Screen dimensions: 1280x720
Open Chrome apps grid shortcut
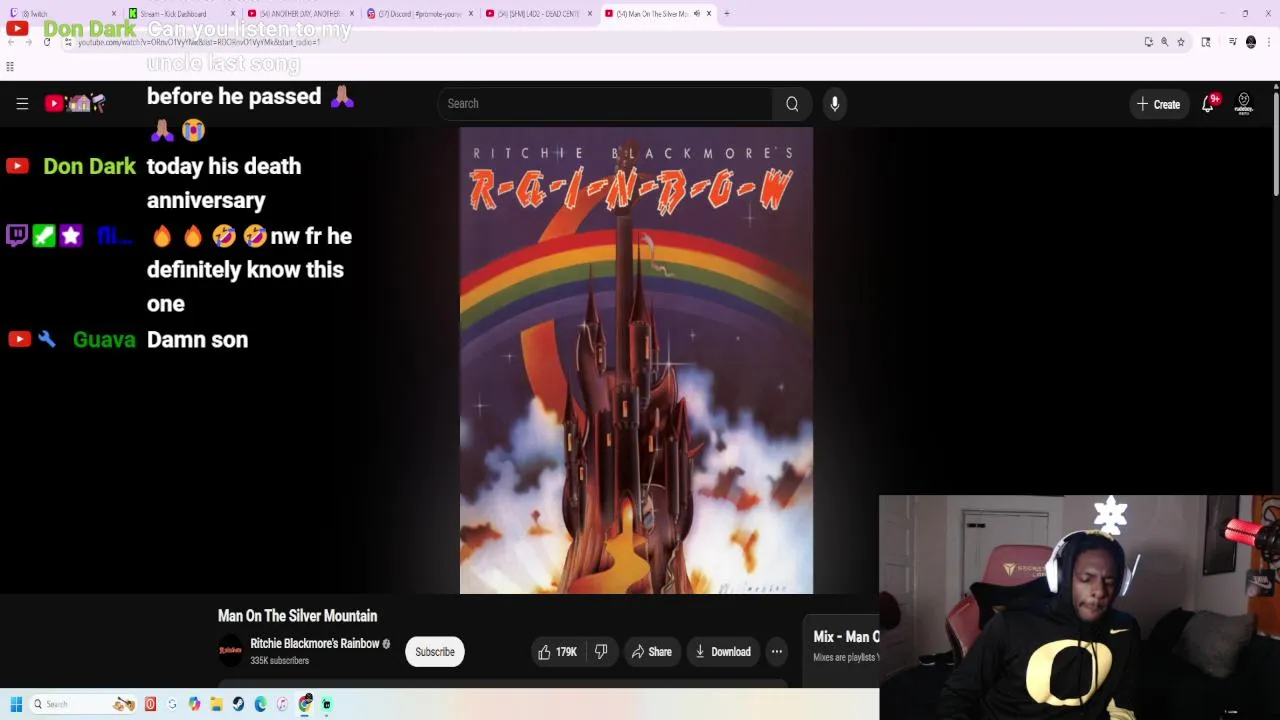pyautogui.click(x=10, y=67)
